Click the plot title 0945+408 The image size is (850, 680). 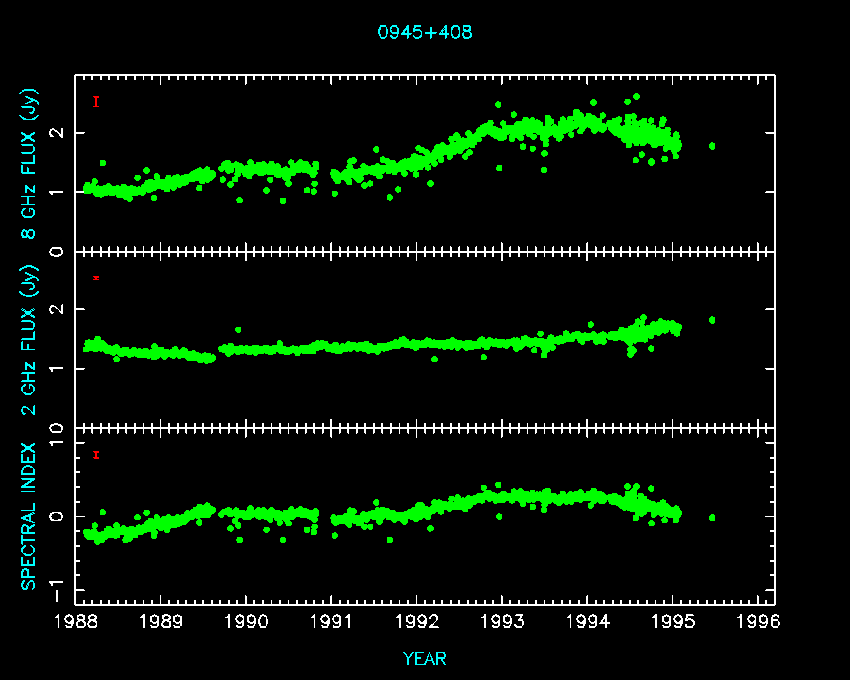pyautogui.click(x=424, y=32)
